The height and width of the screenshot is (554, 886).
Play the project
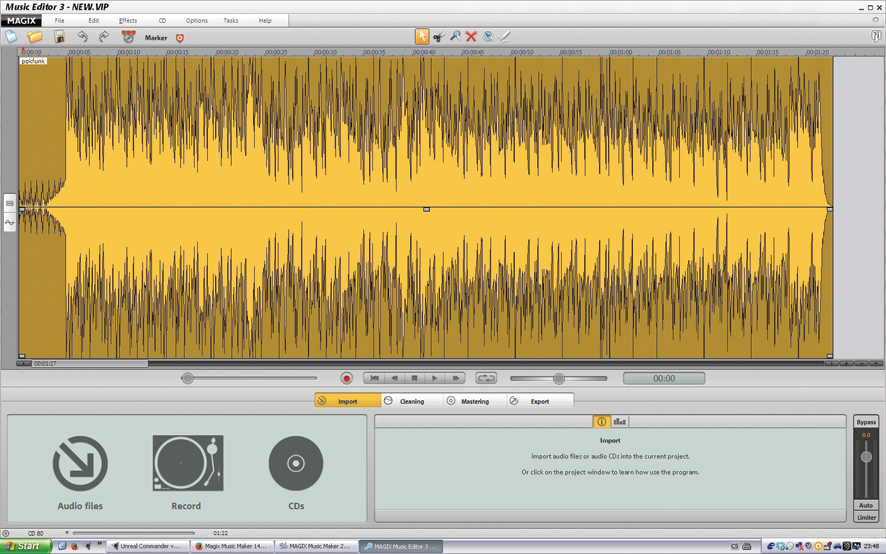pos(434,378)
